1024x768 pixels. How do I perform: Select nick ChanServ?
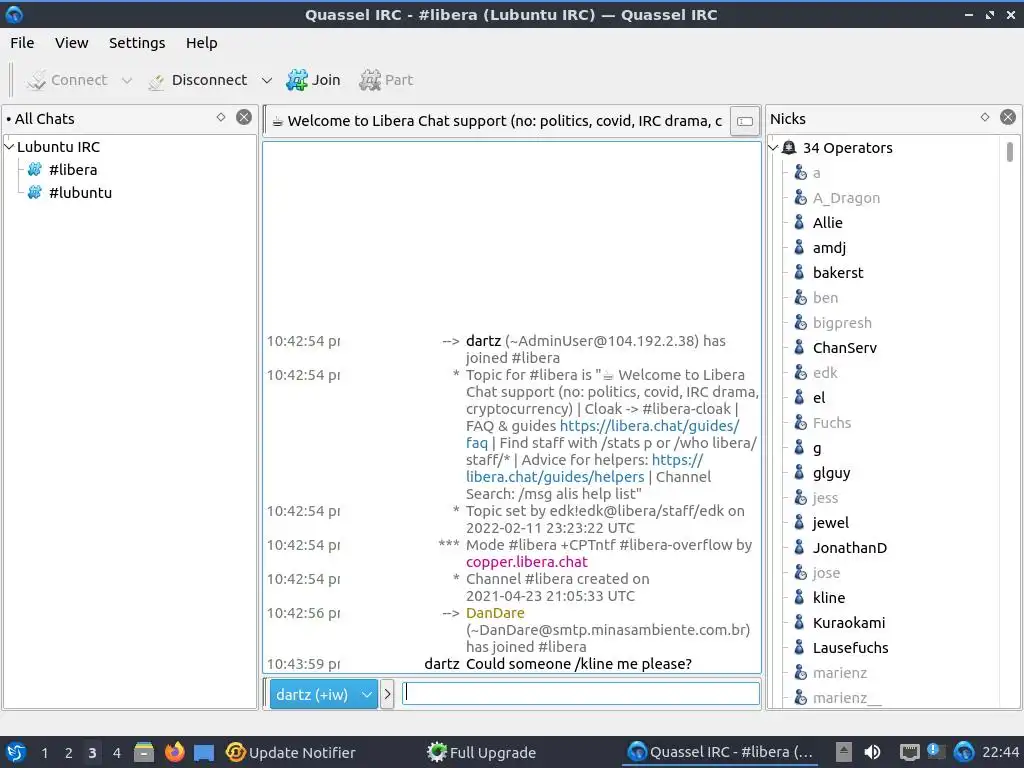(x=844, y=348)
